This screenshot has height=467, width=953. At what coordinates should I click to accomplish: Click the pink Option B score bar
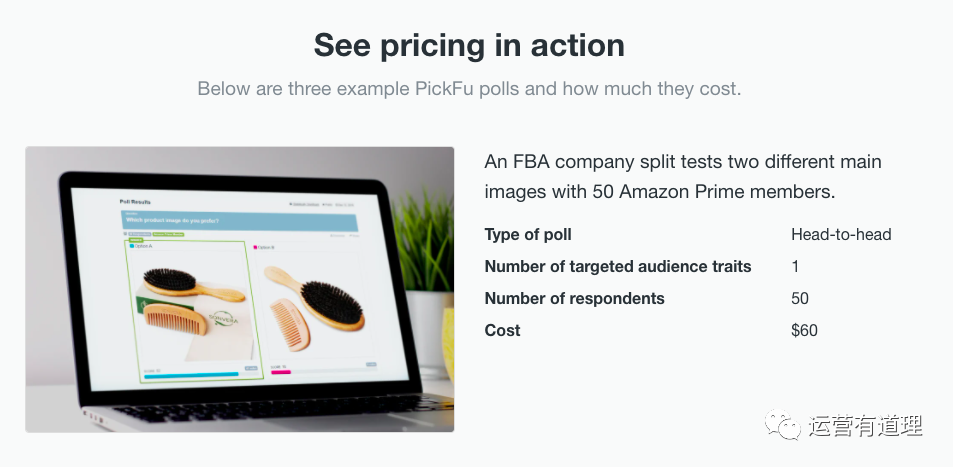point(281,372)
